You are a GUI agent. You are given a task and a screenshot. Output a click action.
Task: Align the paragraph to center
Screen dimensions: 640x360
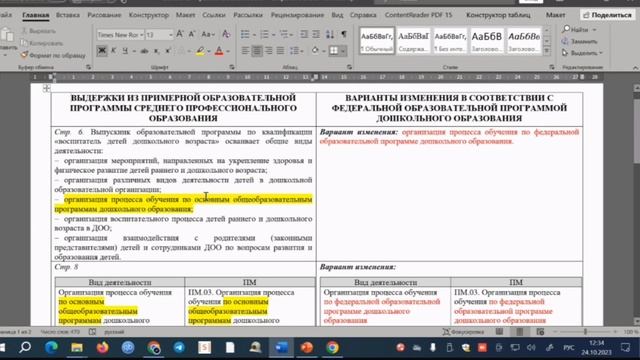click(x=257, y=51)
